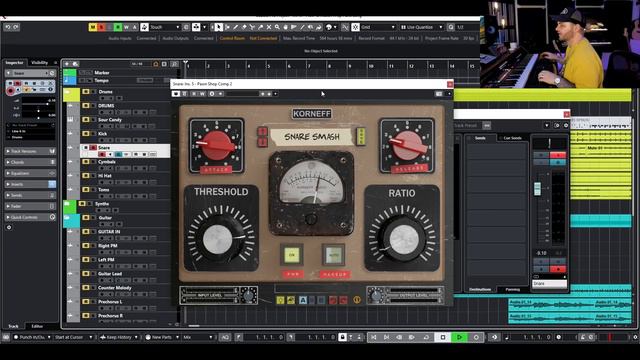Viewport: 640px width, 360px height.
Task: Click the Toms track name
Action: pyautogui.click(x=104, y=189)
